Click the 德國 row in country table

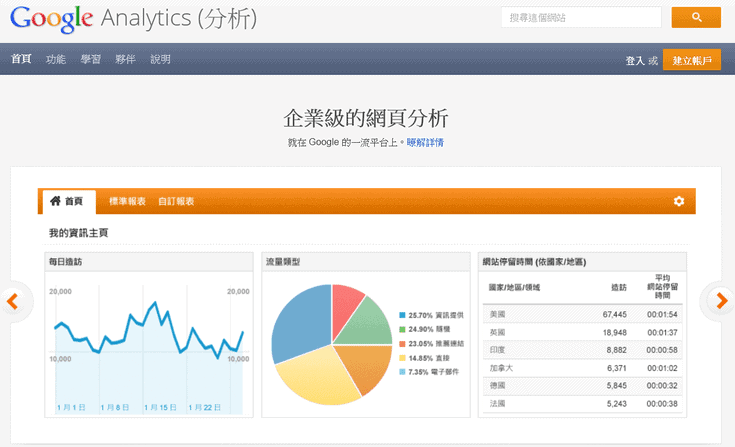(582, 386)
